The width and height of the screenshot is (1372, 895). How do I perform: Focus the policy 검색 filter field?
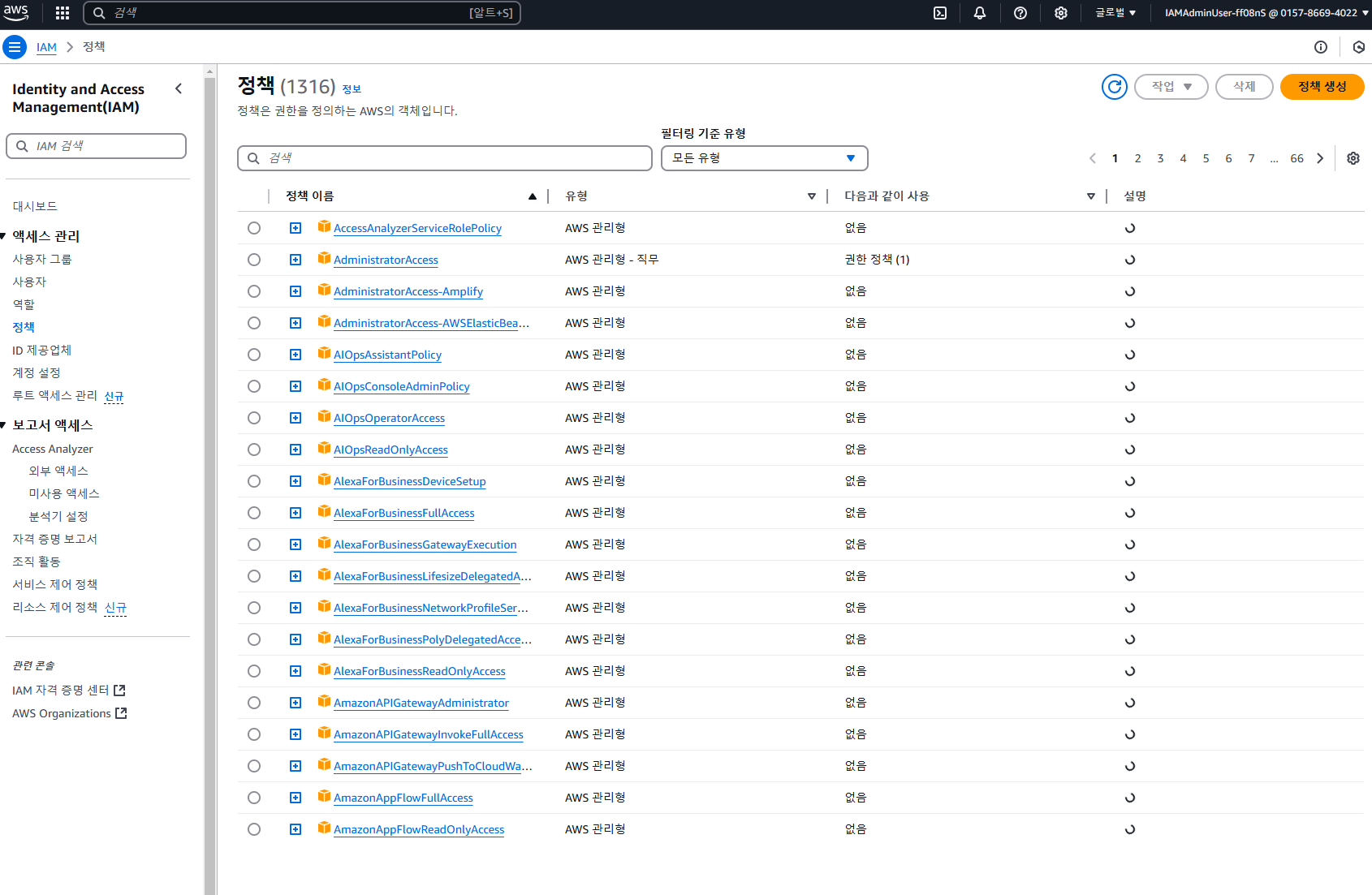coord(445,158)
